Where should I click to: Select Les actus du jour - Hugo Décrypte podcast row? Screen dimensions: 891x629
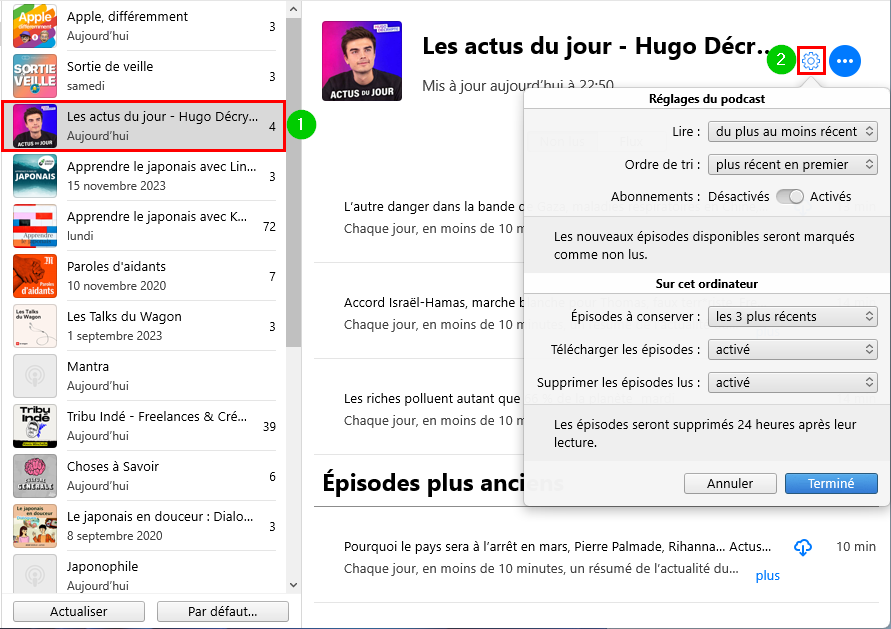(x=144, y=126)
